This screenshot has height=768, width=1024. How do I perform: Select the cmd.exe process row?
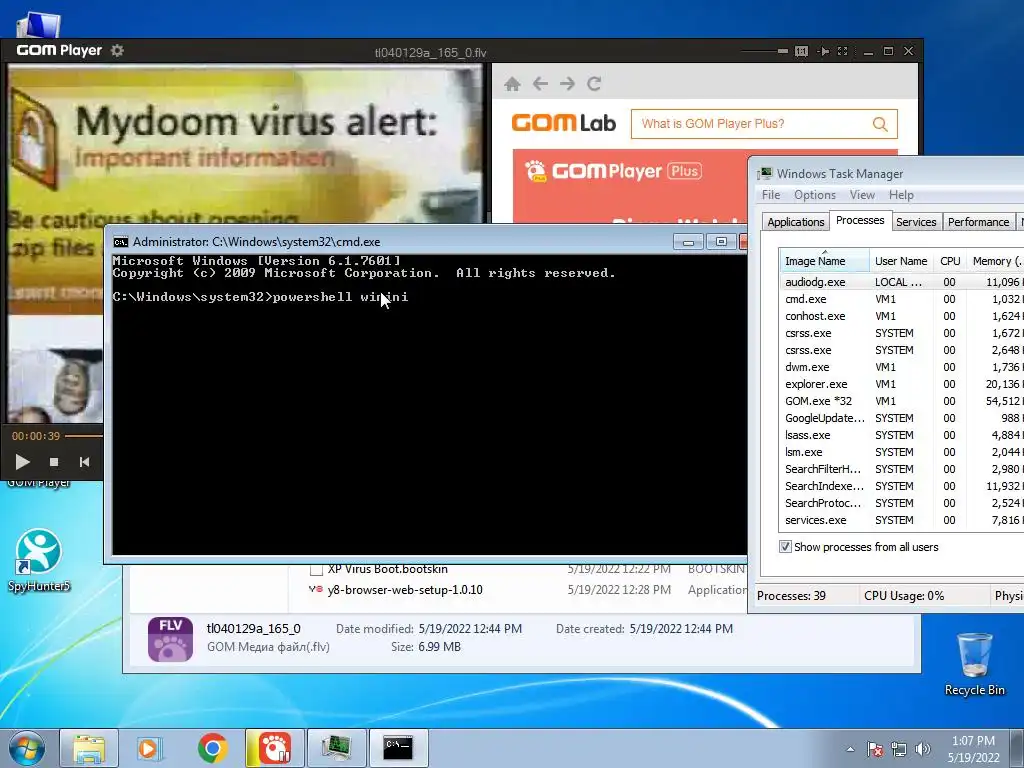pyautogui.click(x=901, y=299)
